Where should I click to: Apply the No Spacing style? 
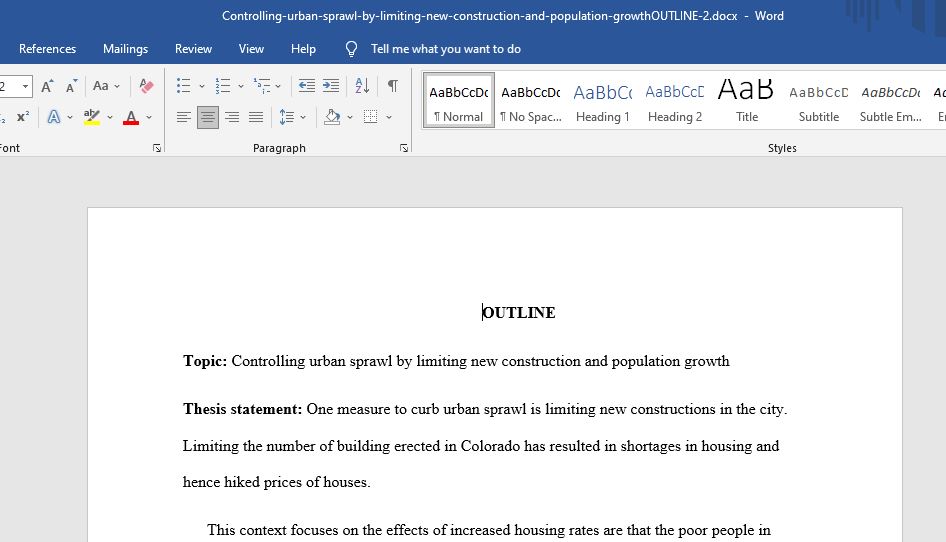click(531, 100)
